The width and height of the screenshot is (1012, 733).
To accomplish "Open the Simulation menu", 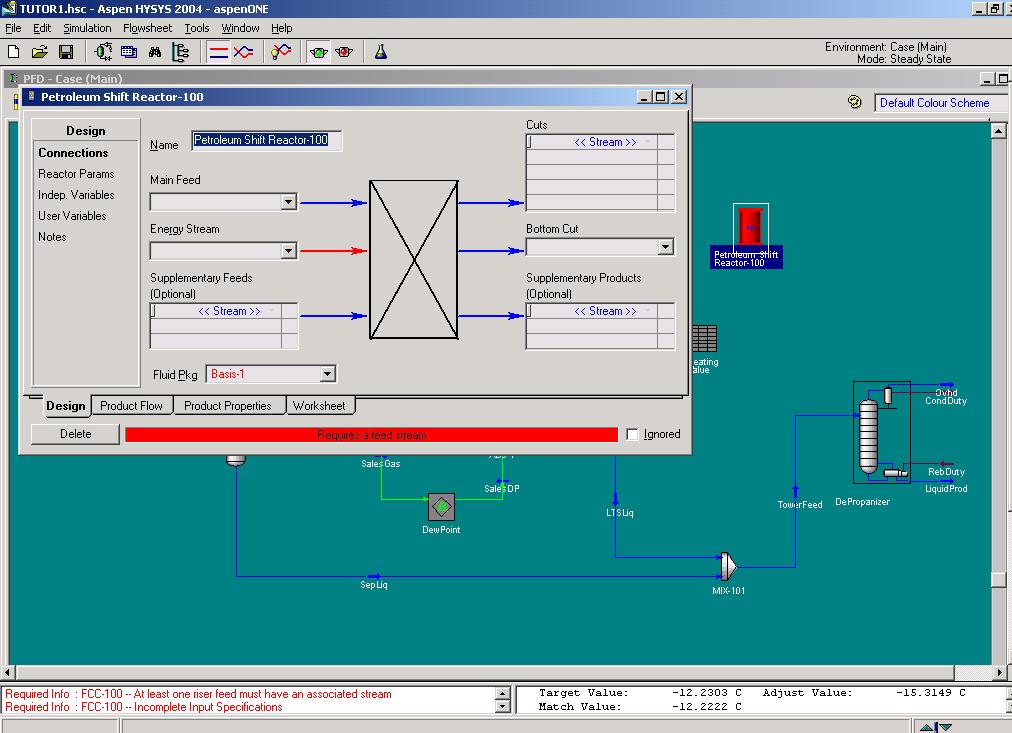I will pos(87,28).
